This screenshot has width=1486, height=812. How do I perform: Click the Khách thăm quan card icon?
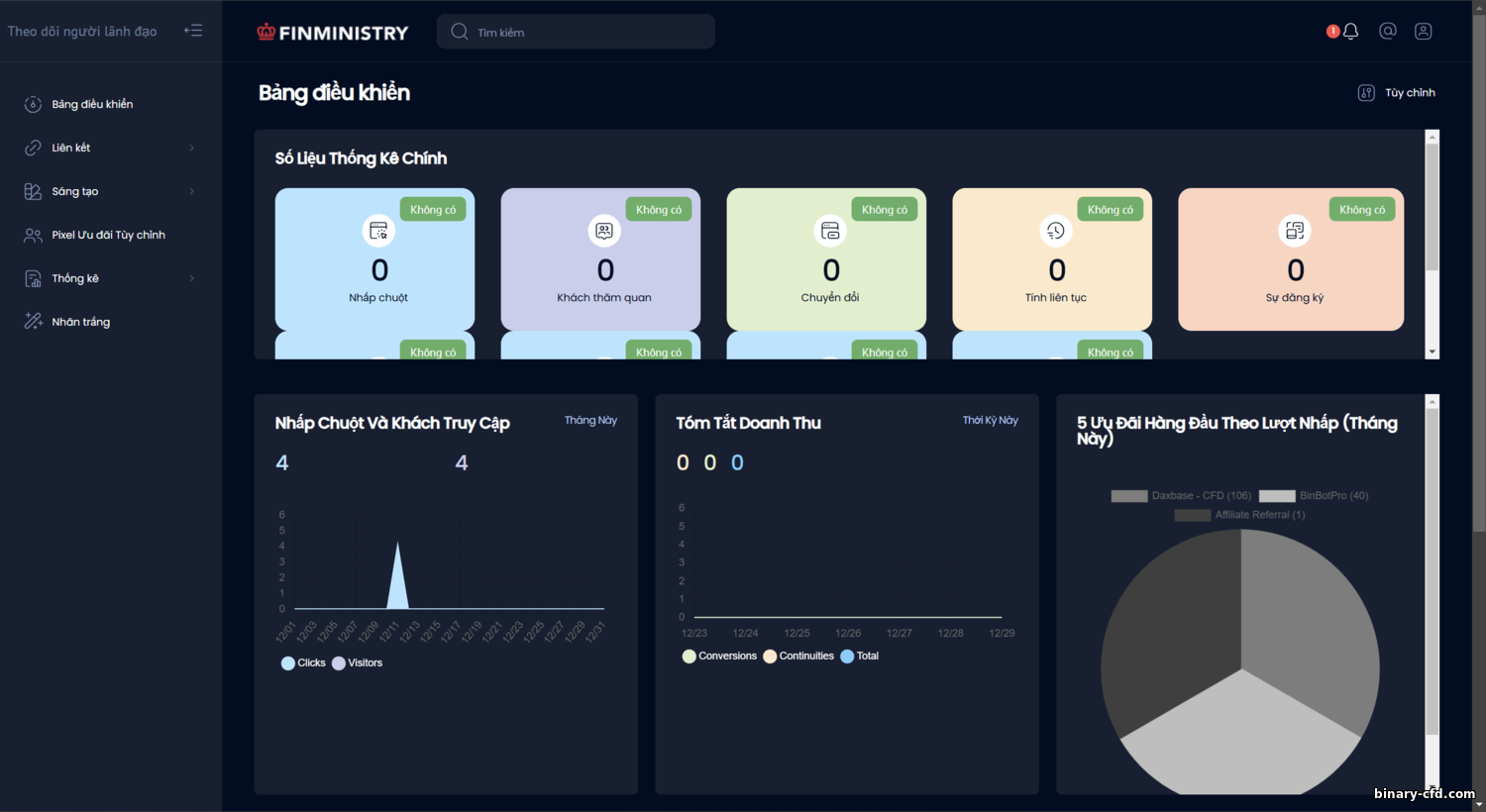pos(604,231)
